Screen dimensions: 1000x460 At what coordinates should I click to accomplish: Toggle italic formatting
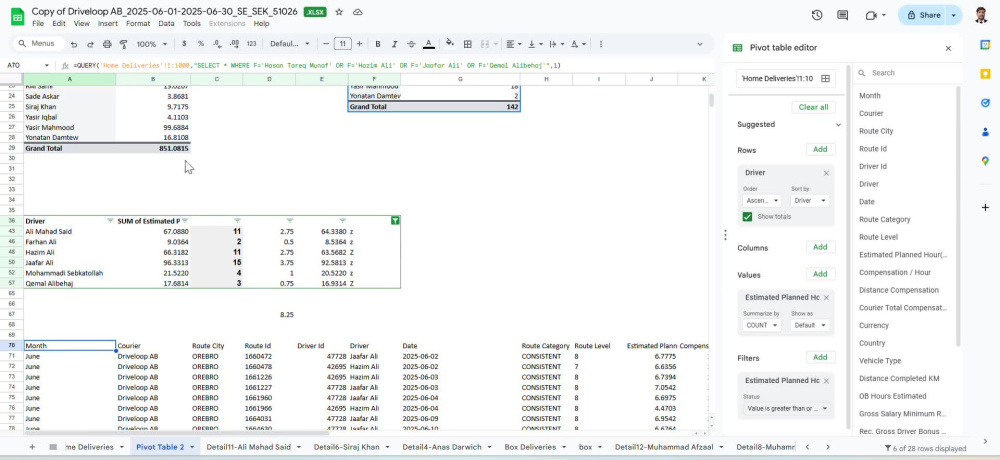pyautogui.click(x=395, y=44)
